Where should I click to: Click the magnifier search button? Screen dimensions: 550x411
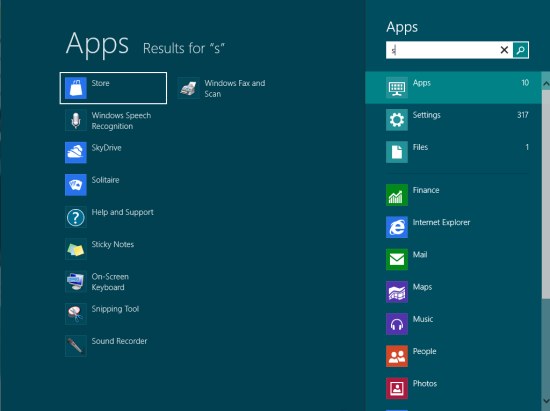[x=521, y=50]
